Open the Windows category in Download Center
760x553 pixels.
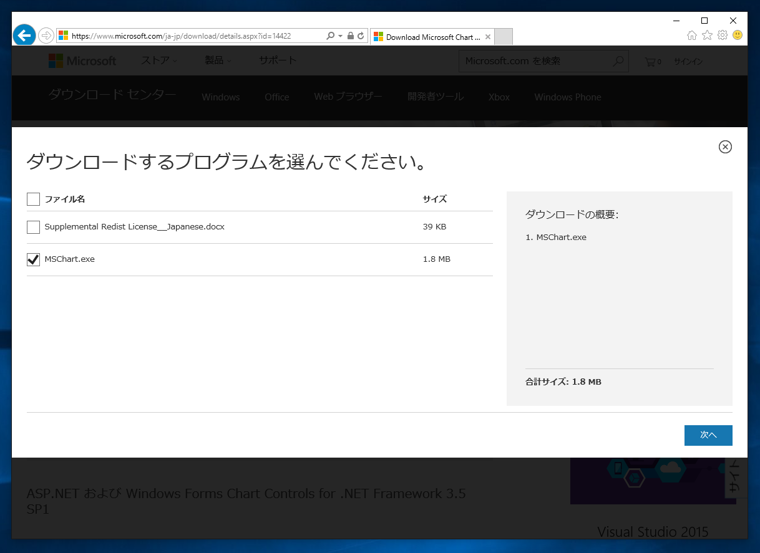[221, 97]
